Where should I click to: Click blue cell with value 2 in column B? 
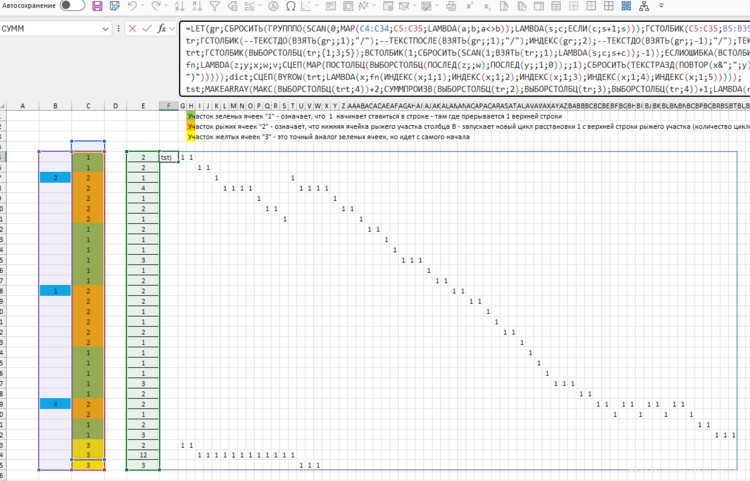55,178
